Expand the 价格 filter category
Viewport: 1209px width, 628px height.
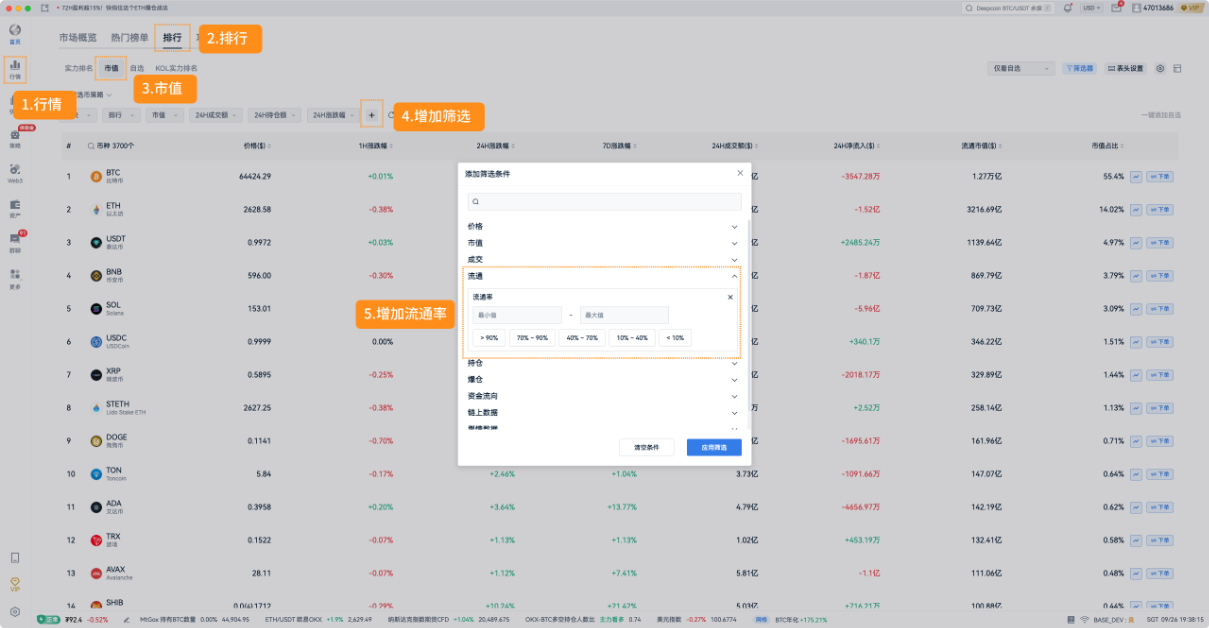(602, 226)
